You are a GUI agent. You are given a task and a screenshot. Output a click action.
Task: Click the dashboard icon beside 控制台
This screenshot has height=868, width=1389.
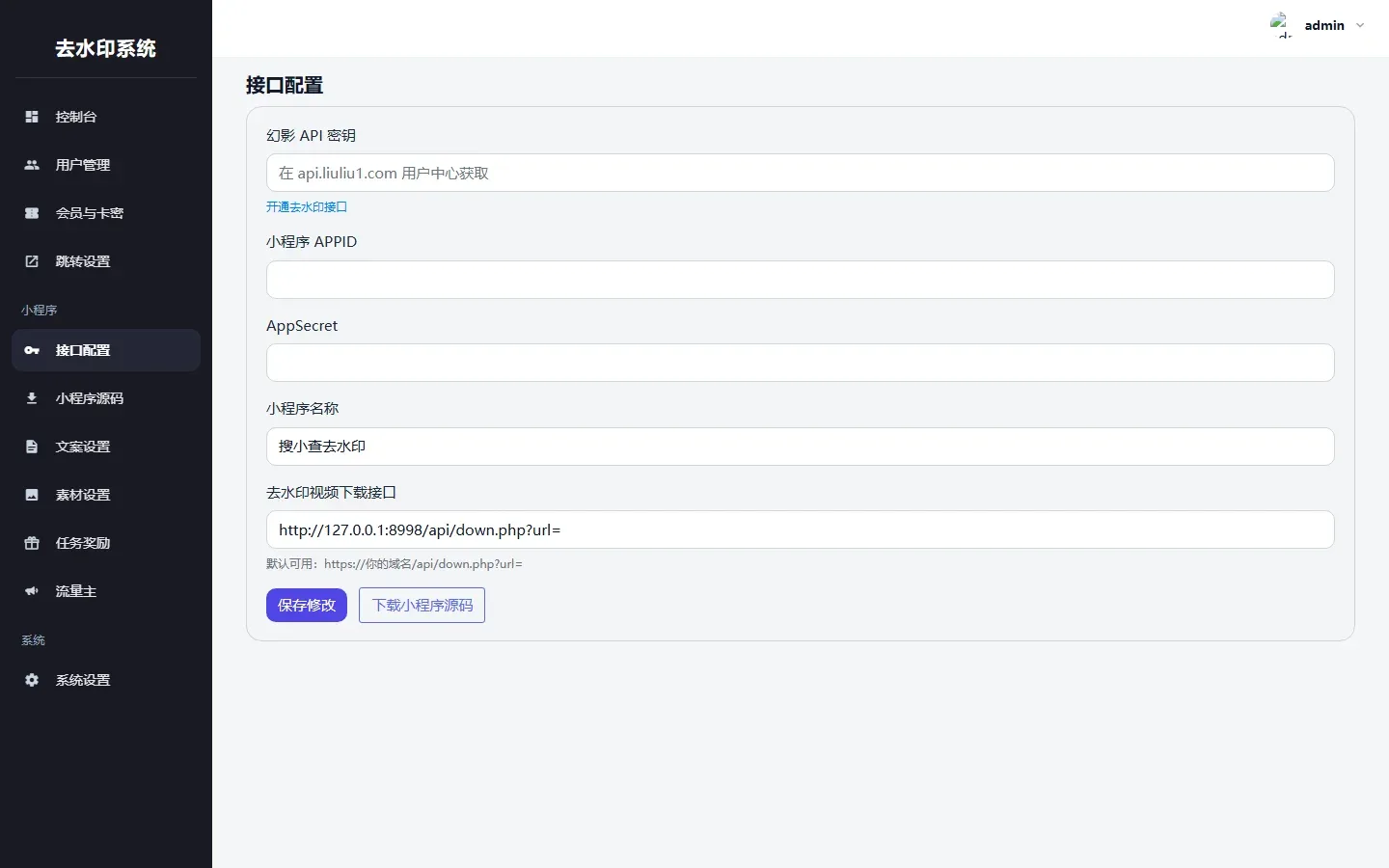click(x=32, y=117)
